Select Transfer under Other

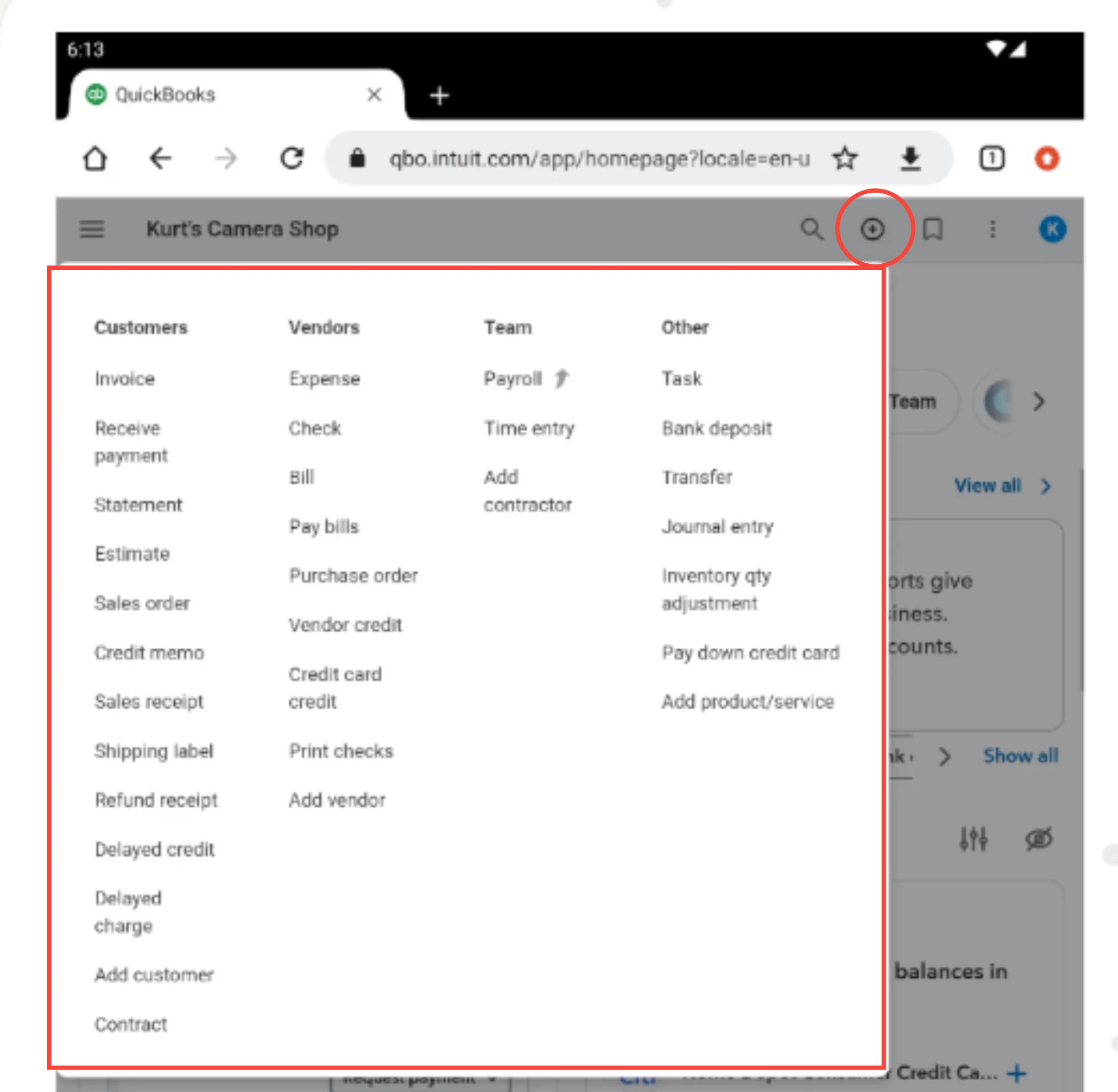(697, 477)
